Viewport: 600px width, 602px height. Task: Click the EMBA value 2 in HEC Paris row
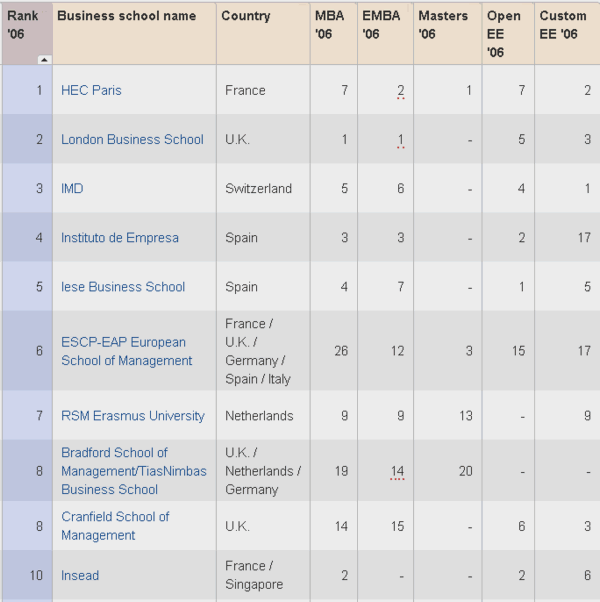coord(400,90)
